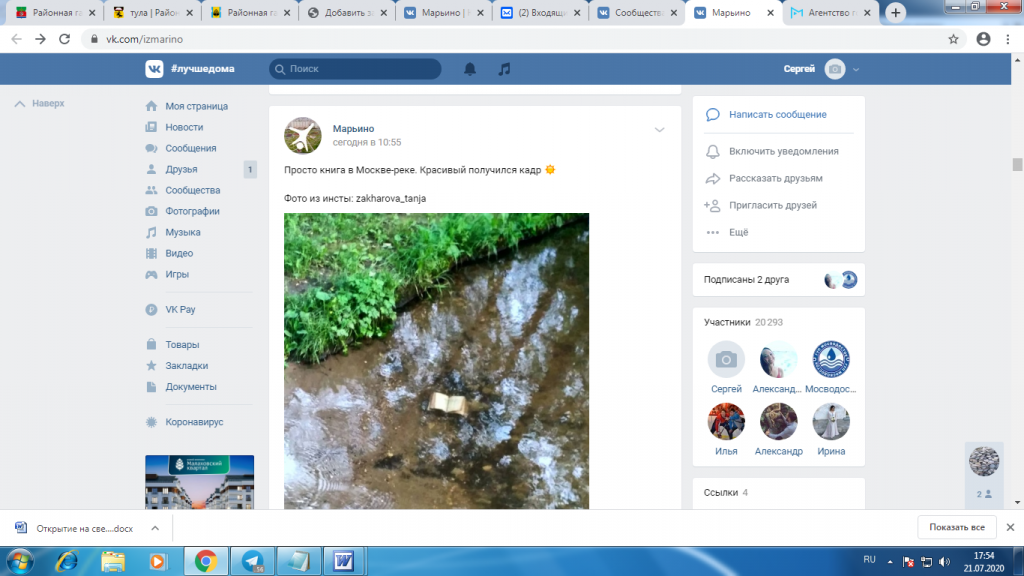Image resolution: width=1024 pixels, height=576 pixels.
Task: Reload the page in Chrome
Action: point(64,39)
